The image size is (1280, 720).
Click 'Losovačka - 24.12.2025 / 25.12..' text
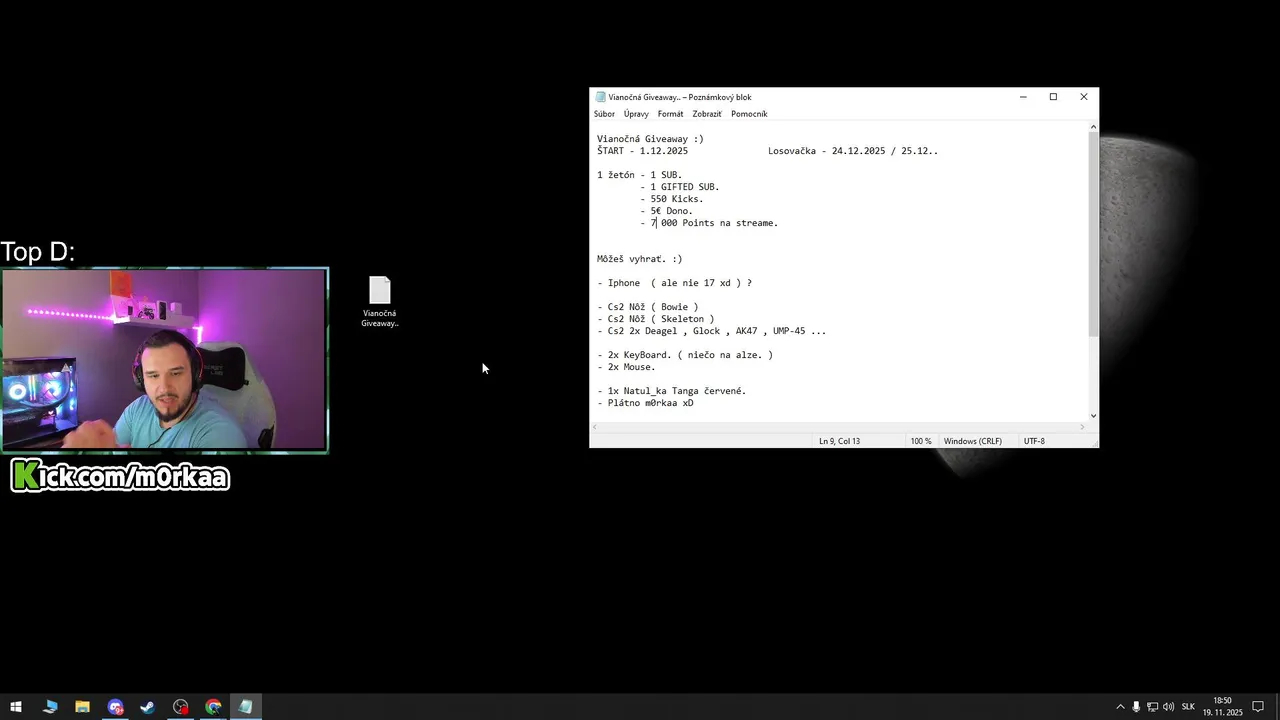(x=853, y=151)
